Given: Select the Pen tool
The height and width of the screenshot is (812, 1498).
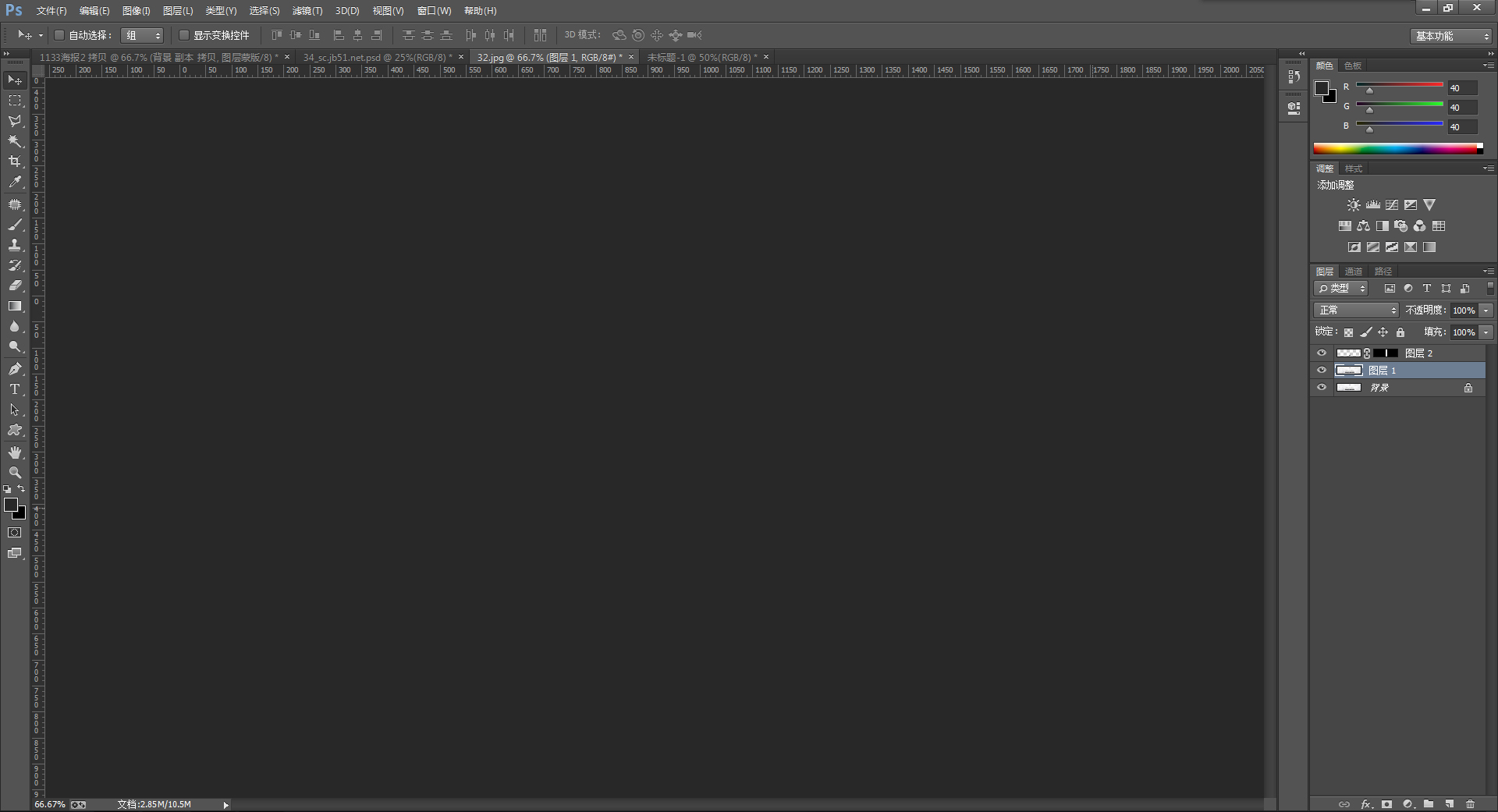Looking at the screenshot, I should coord(15,369).
